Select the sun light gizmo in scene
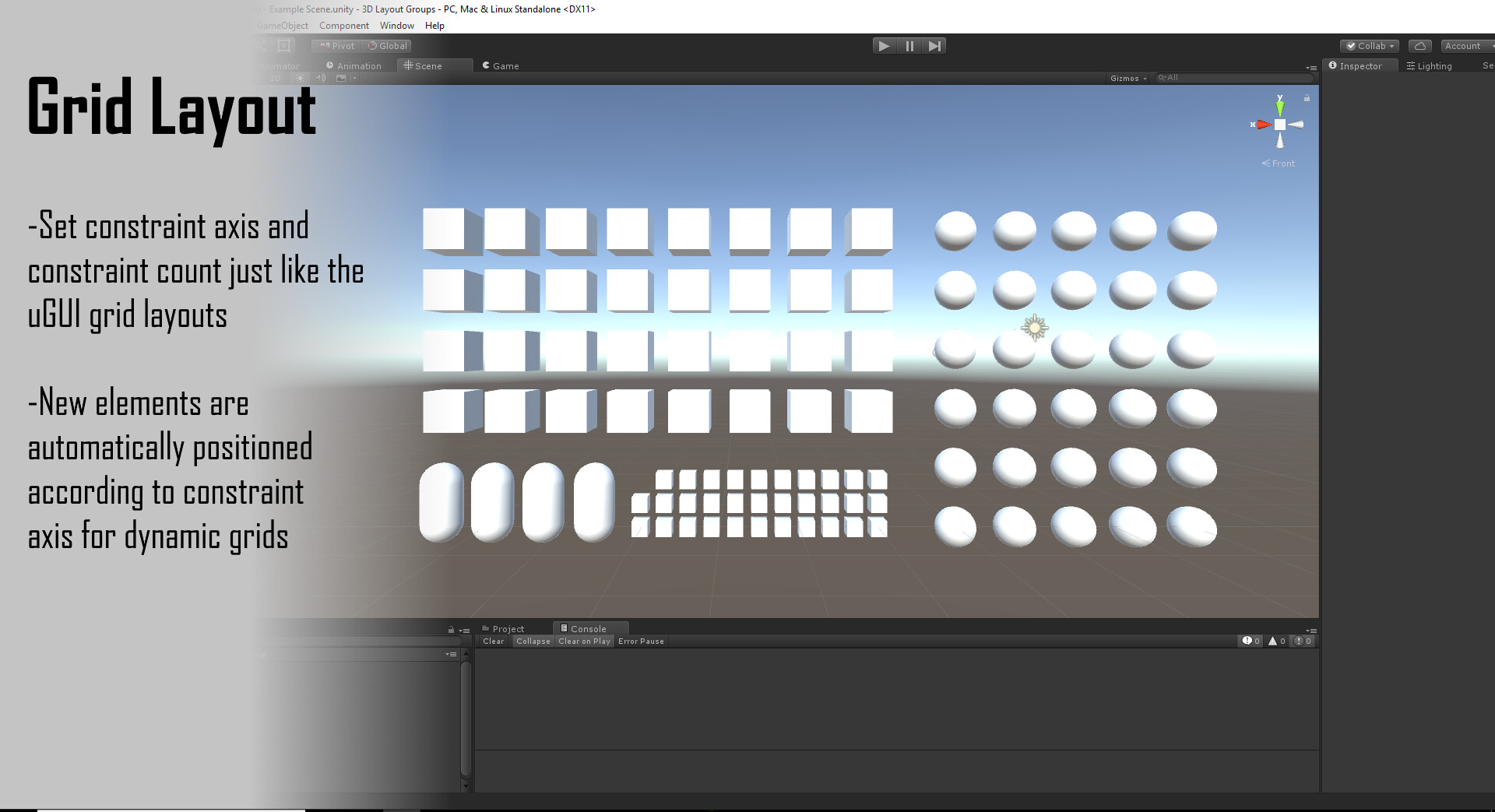 (x=1034, y=328)
